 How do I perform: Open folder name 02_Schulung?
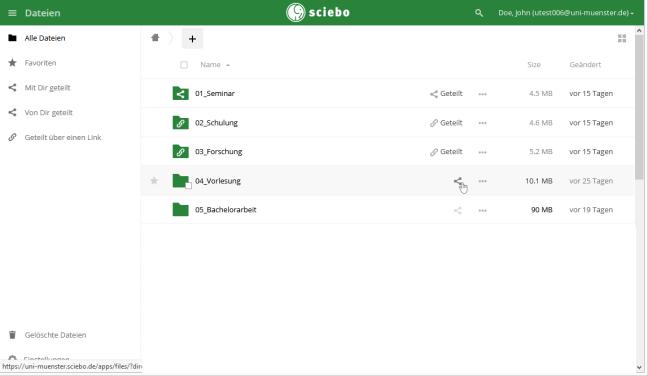217,123
